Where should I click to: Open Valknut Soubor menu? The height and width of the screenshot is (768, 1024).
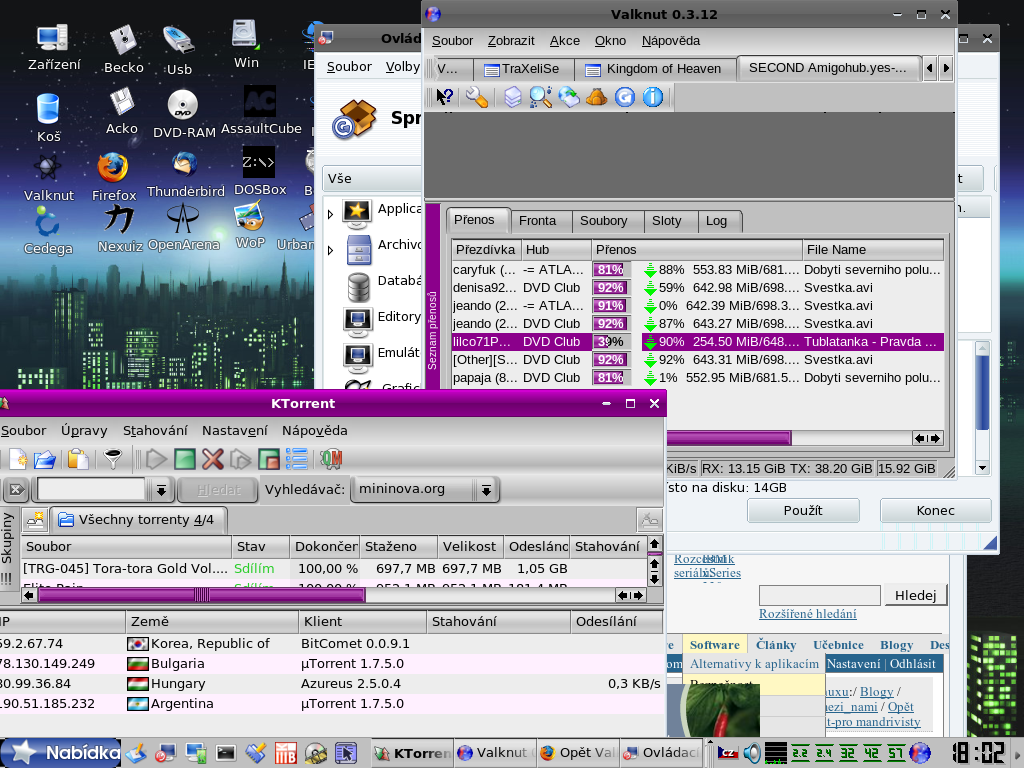[x=452, y=40]
